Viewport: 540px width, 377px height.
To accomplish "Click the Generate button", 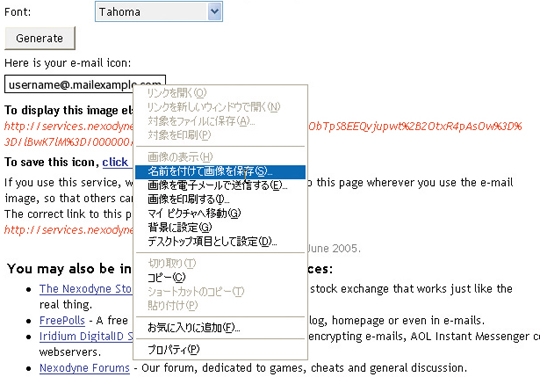I will click(x=40, y=38).
